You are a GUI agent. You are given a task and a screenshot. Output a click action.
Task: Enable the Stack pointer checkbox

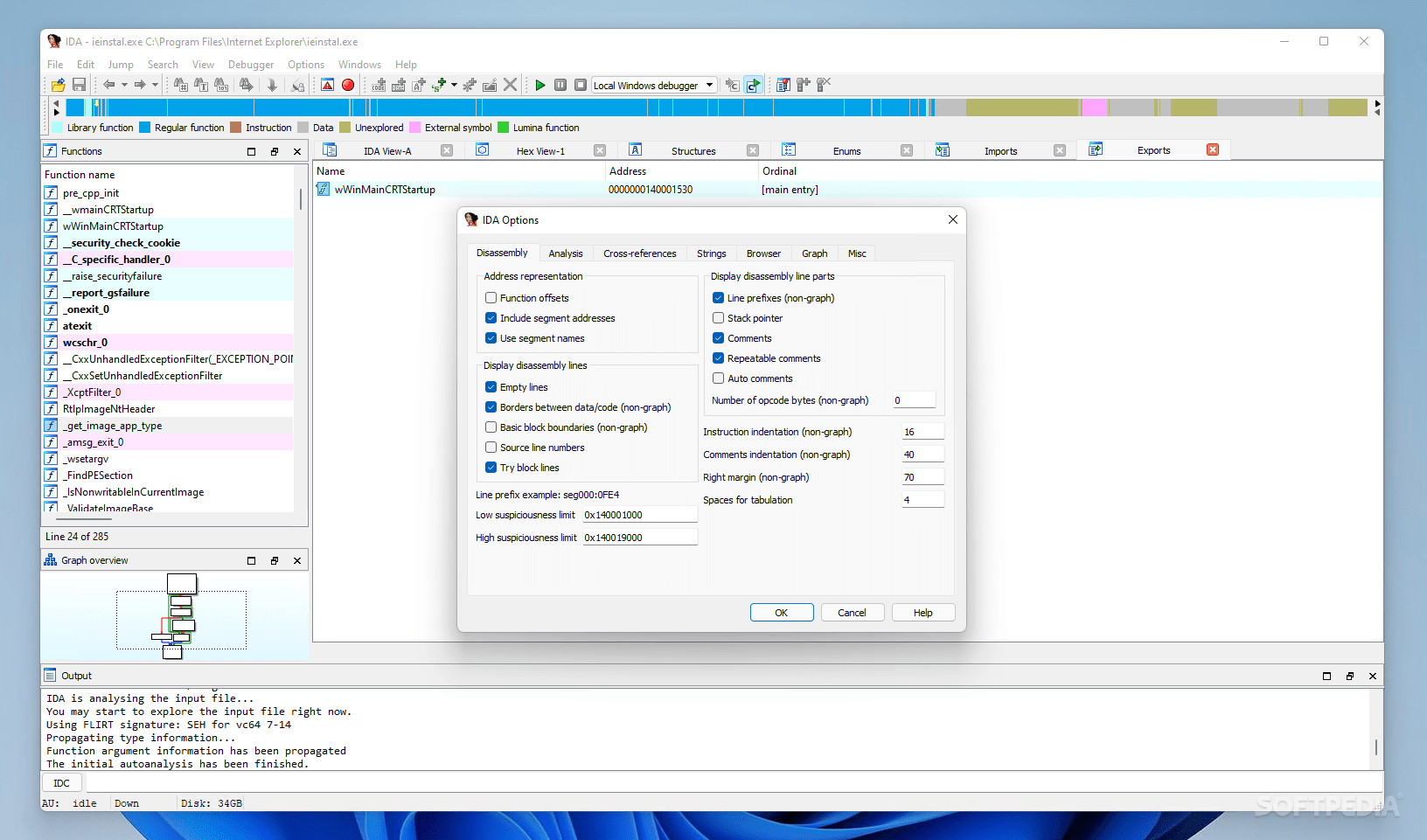[719, 318]
